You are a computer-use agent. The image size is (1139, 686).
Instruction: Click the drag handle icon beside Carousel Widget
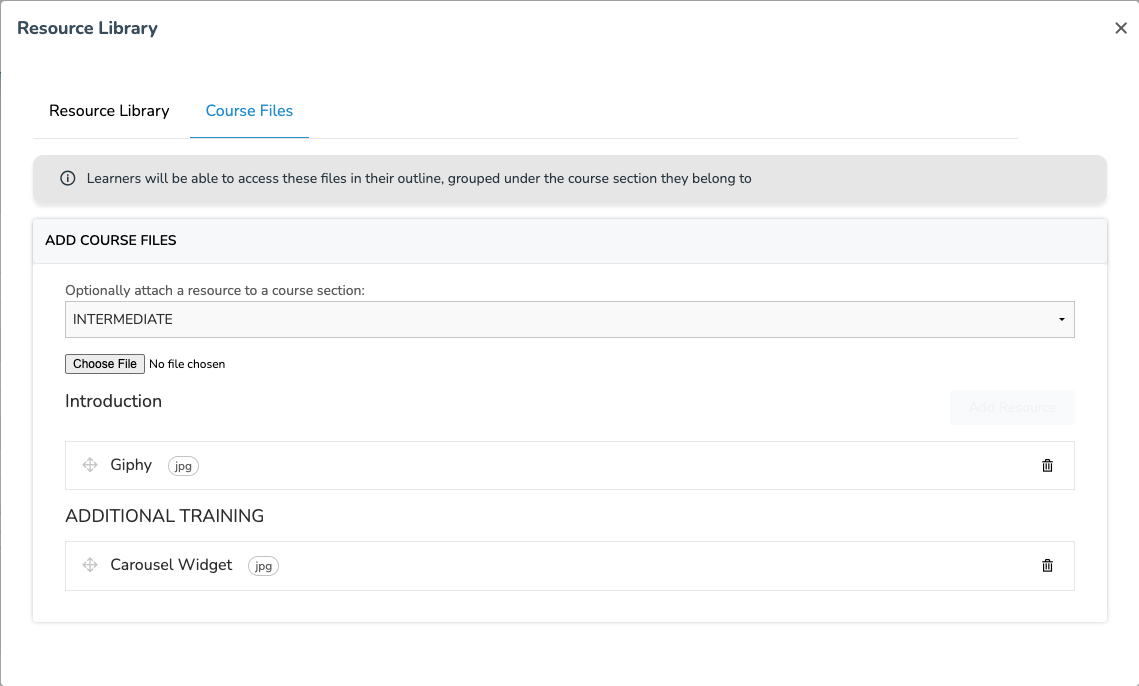90,565
